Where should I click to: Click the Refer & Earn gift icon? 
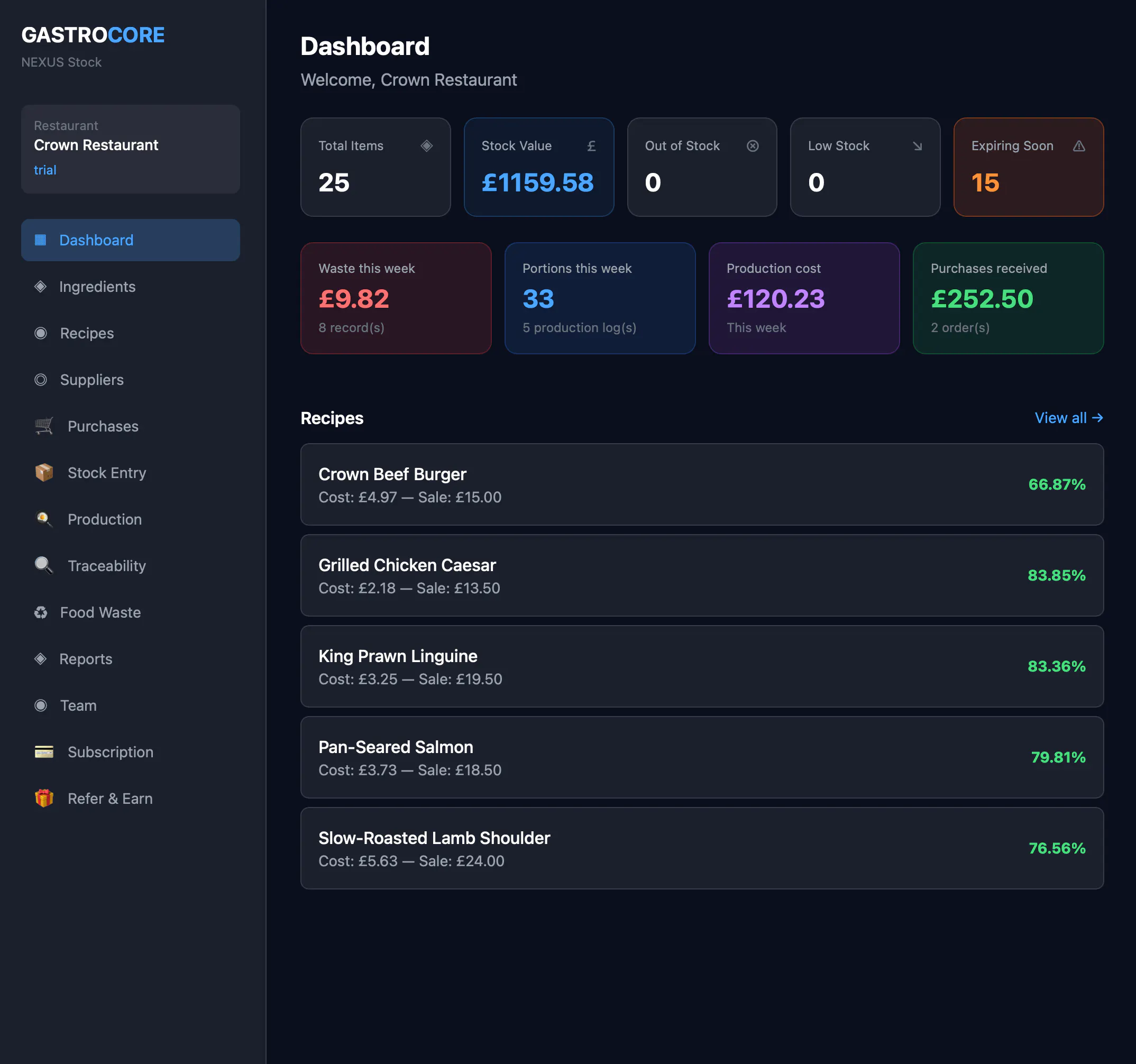(x=44, y=799)
